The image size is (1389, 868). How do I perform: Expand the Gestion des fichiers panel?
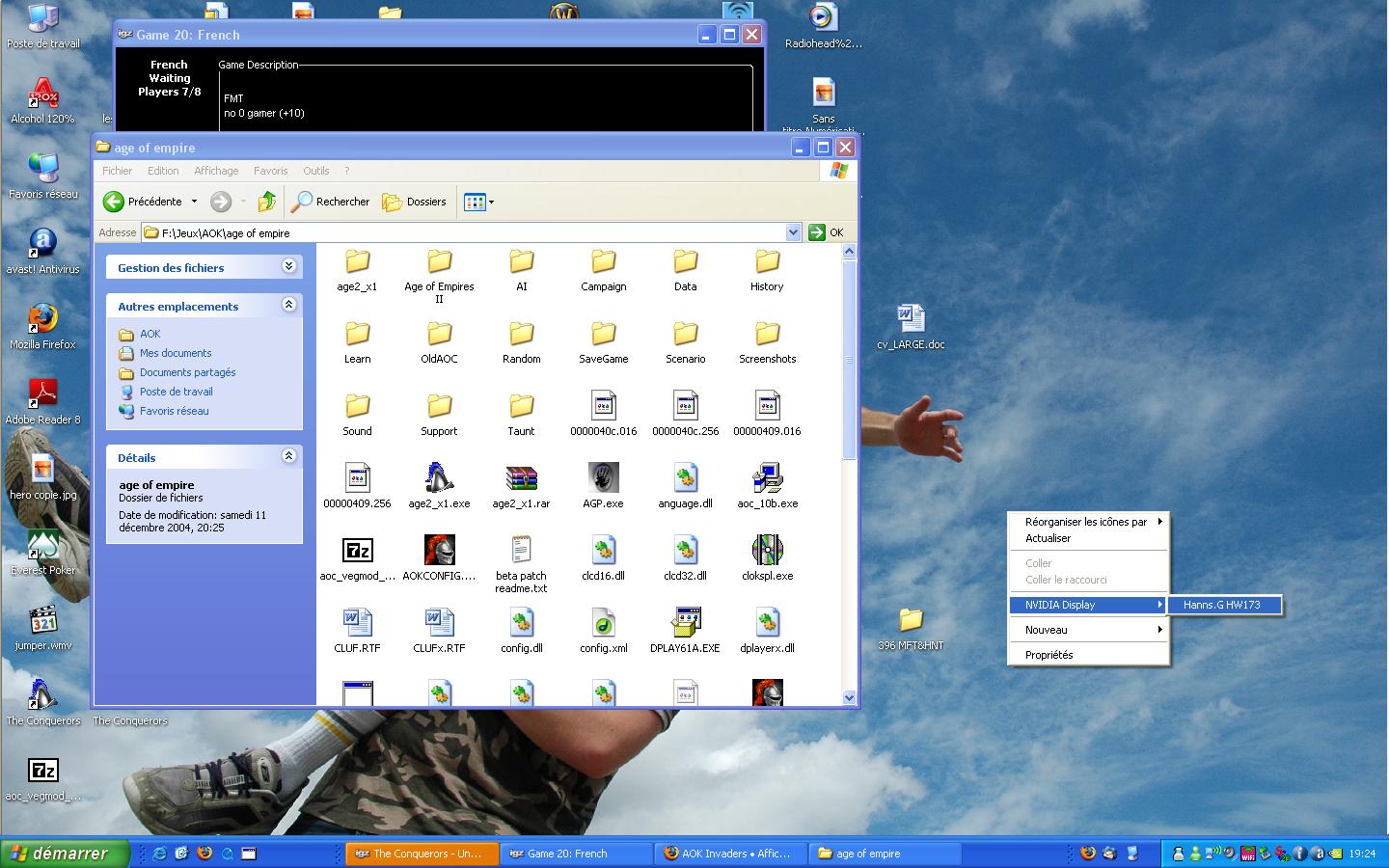click(x=288, y=266)
